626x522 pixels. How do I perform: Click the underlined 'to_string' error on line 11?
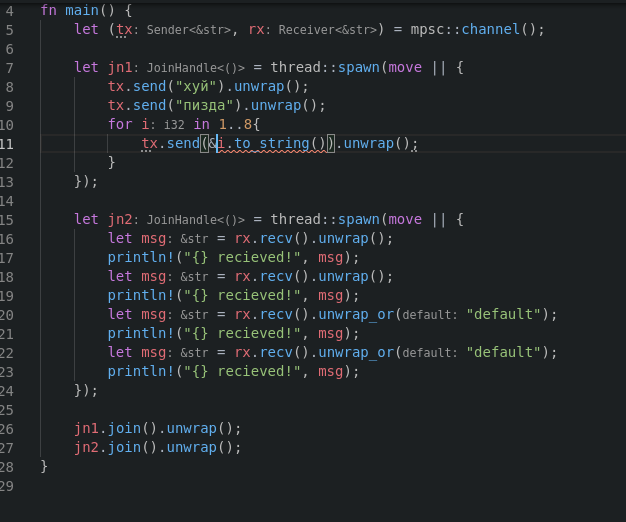coord(272,143)
